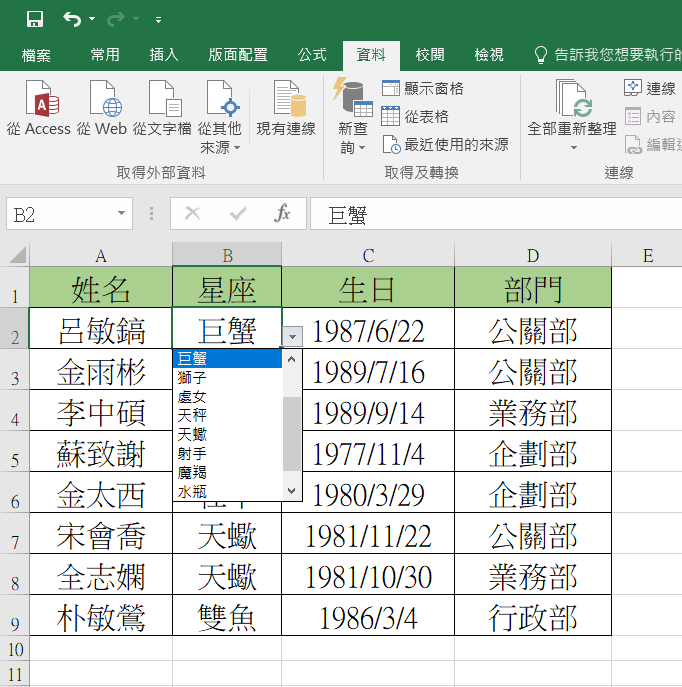Screen dimensions: 682x687
Task: Switch to the 檢視 ribbon tab
Action: [x=489, y=55]
